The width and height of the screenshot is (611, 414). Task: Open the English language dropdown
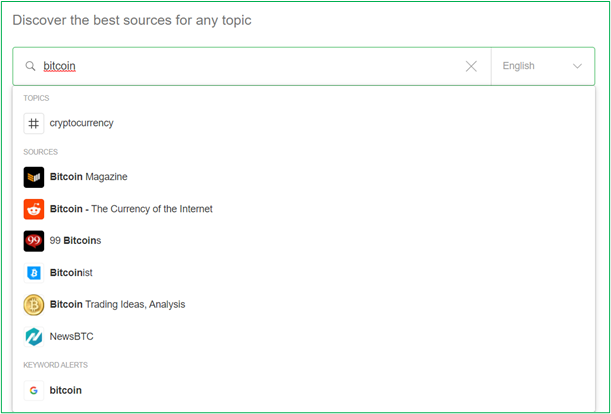pos(543,66)
